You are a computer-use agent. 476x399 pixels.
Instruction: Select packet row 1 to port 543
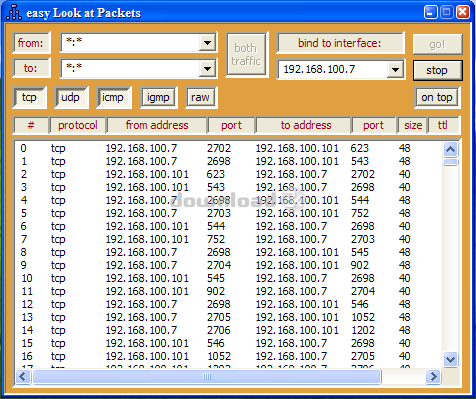(229, 161)
